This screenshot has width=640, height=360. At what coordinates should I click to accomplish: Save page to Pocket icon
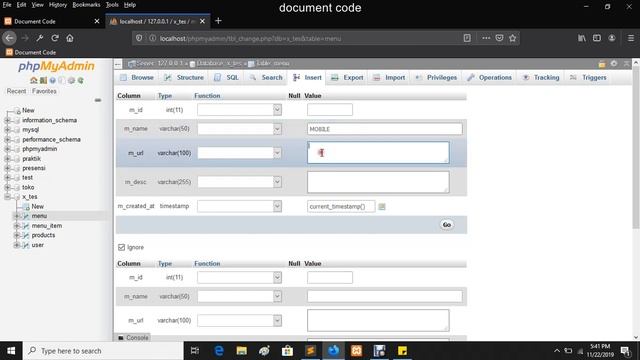(499, 38)
